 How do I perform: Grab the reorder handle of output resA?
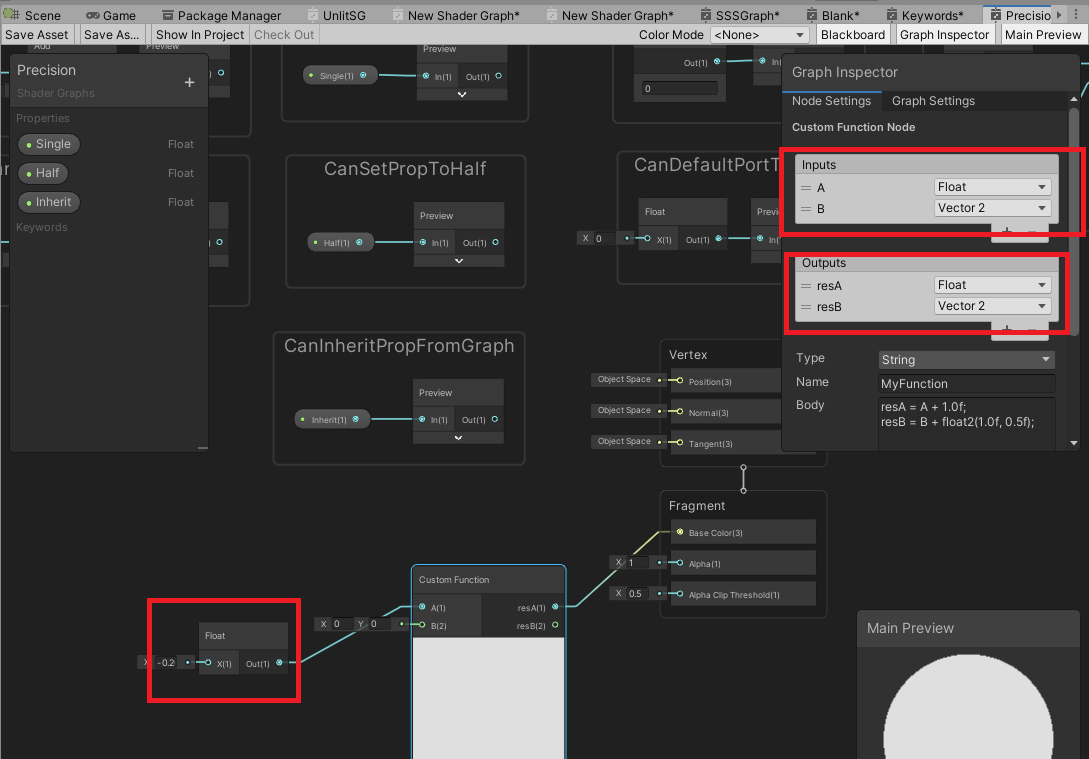[806, 286]
